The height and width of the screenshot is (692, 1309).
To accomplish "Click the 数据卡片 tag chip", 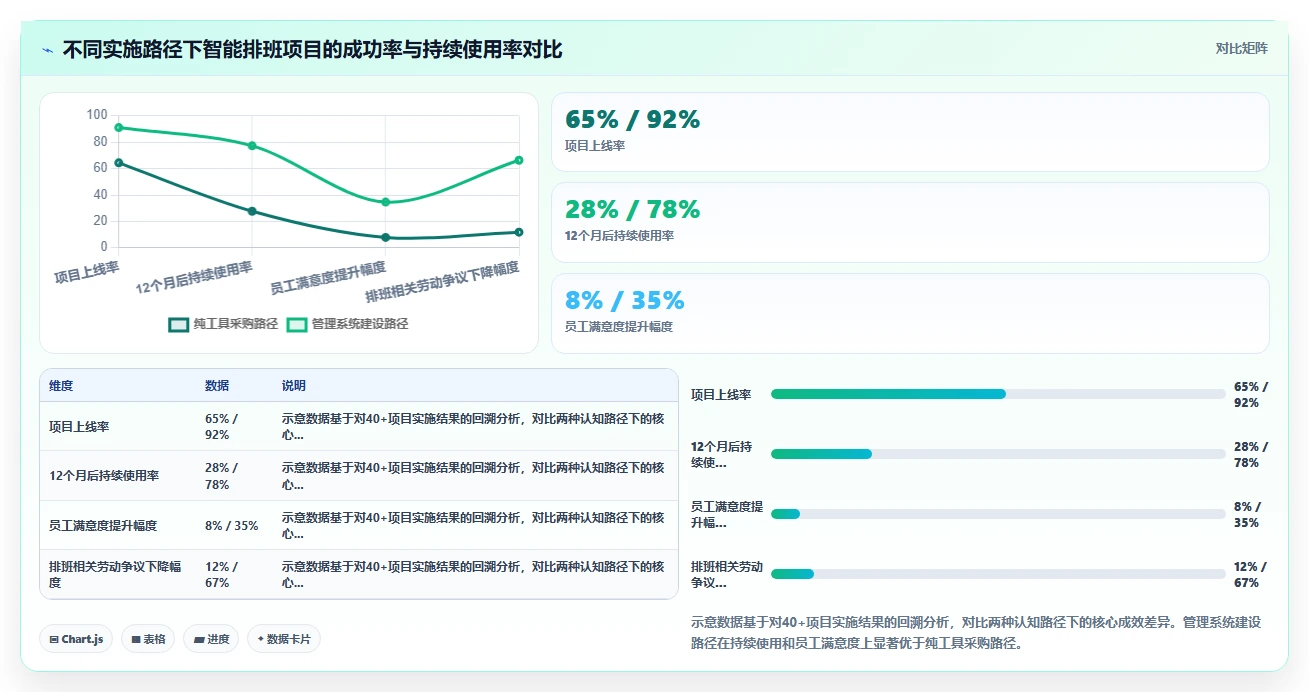I will [x=284, y=639].
